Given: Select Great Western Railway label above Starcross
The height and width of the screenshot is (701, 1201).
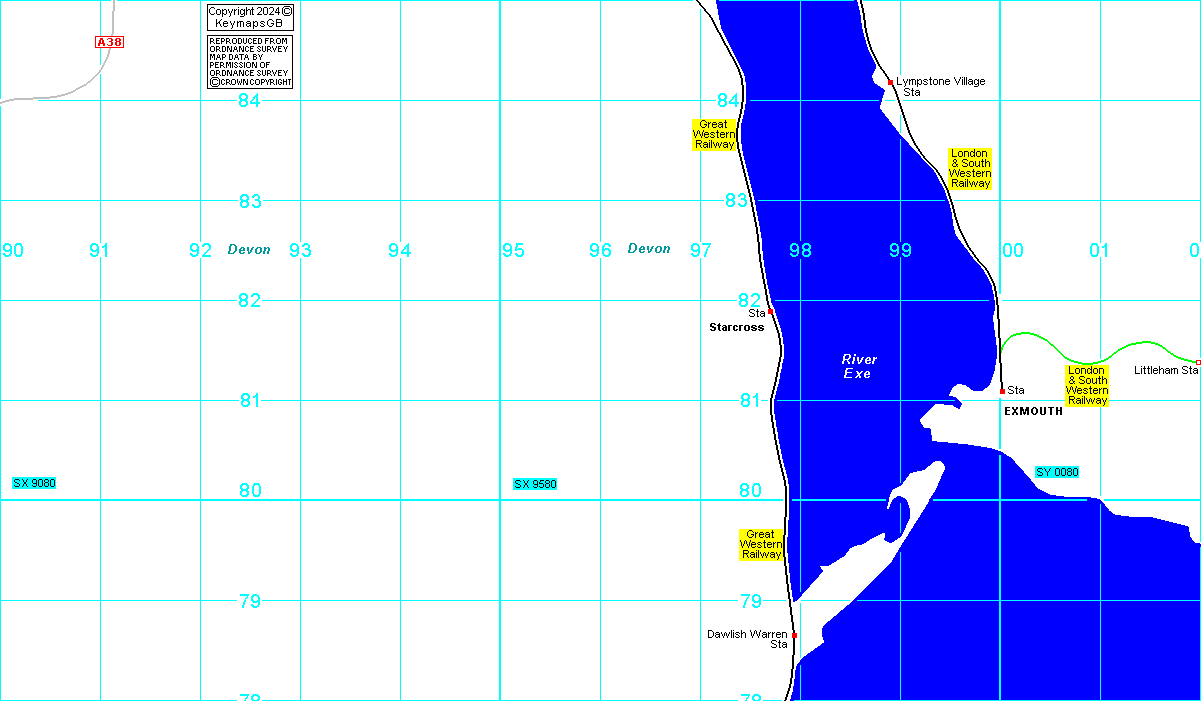Looking at the screenshot, I should (714, 135).
